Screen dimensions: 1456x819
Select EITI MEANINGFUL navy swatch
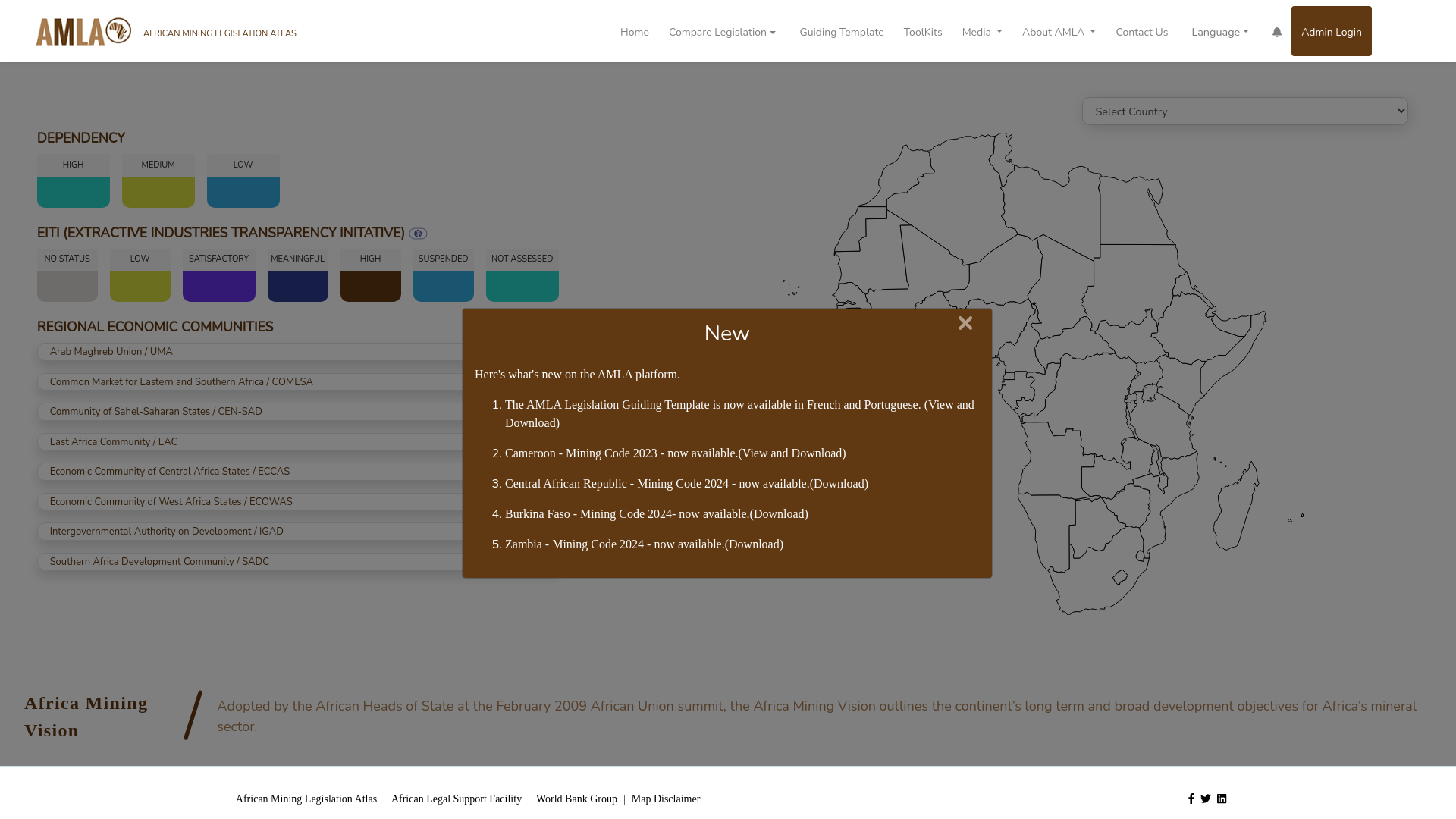pos(298,286)
